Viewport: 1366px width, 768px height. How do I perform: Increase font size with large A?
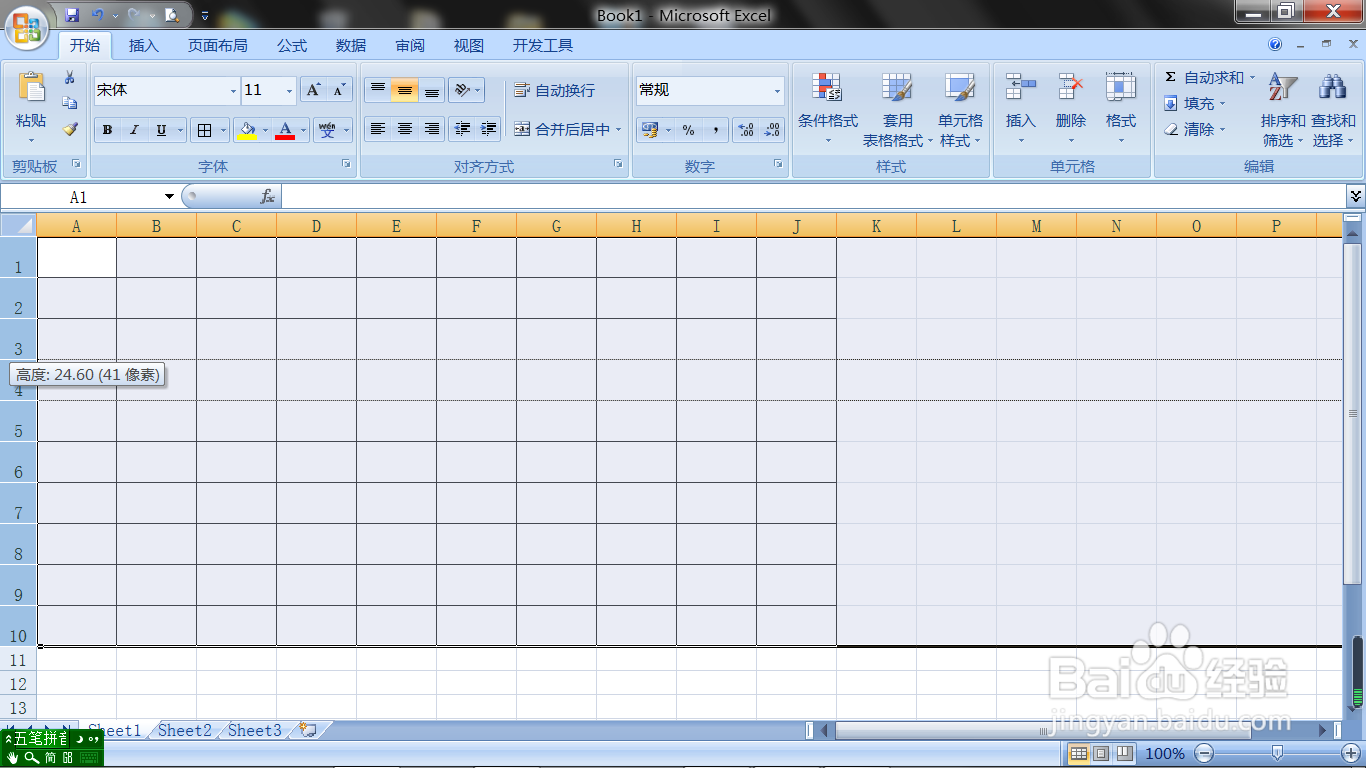pyautogui.click(x=313, y=90)
